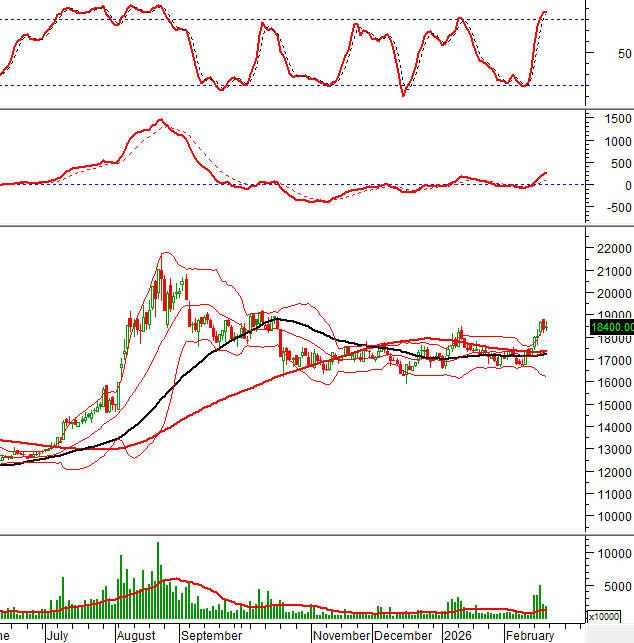Click the 2026 year marker
This screenshot has width=634, height=643.
457,635
